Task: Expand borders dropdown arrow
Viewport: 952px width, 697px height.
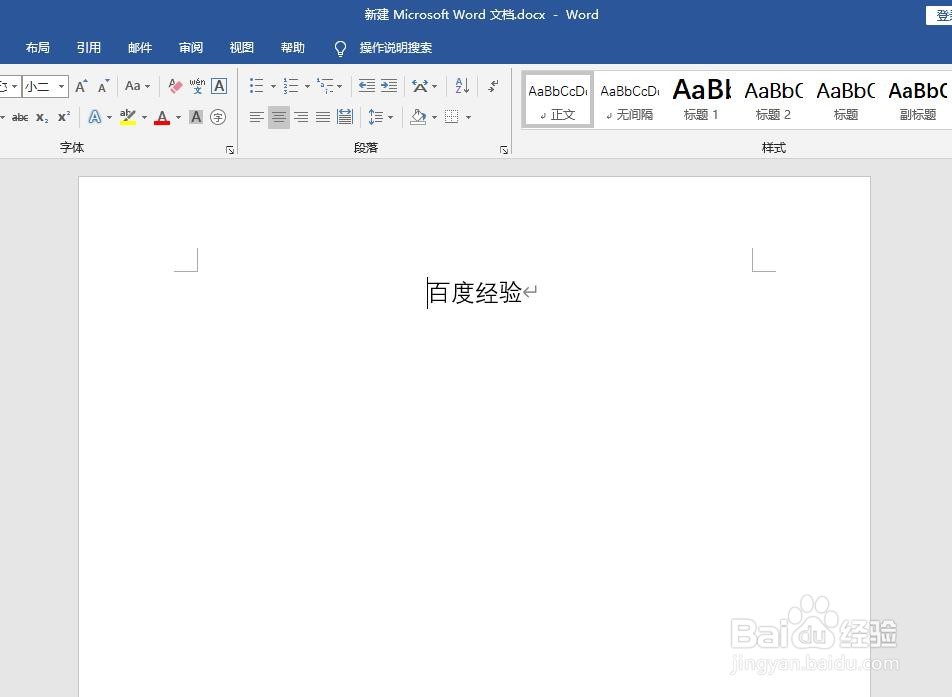Action: pos(468,117)
